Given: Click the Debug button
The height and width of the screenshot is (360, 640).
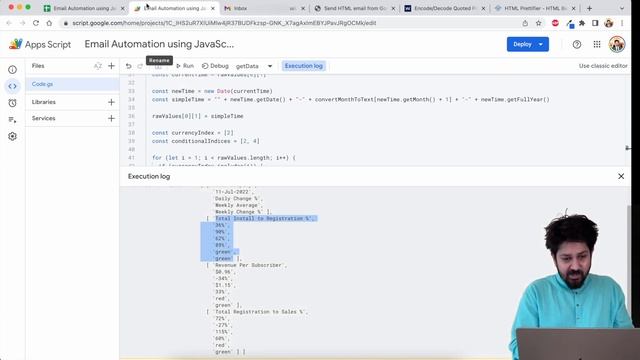Looking at the screenshot, I should 215,66.
